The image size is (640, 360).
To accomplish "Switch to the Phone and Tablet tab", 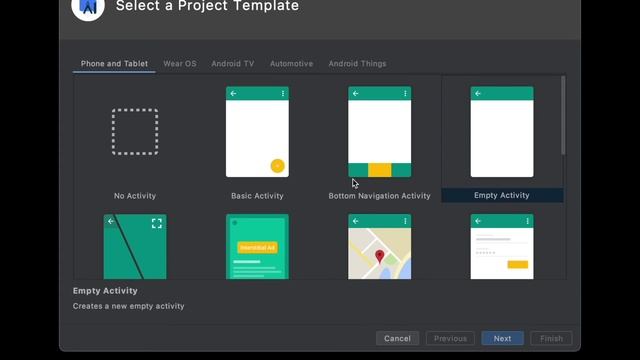I will [114, 64].
